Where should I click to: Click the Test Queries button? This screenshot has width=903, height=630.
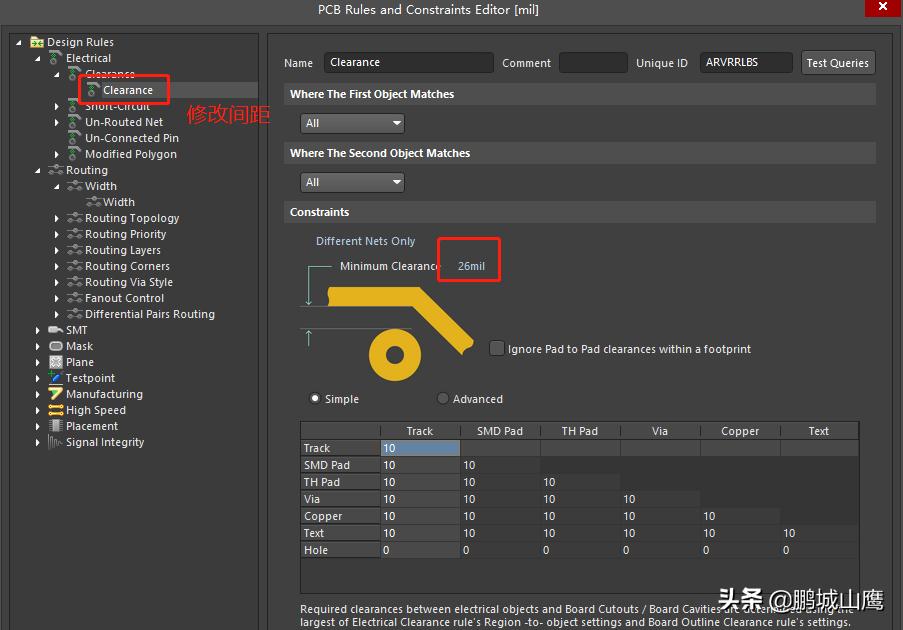837,62
